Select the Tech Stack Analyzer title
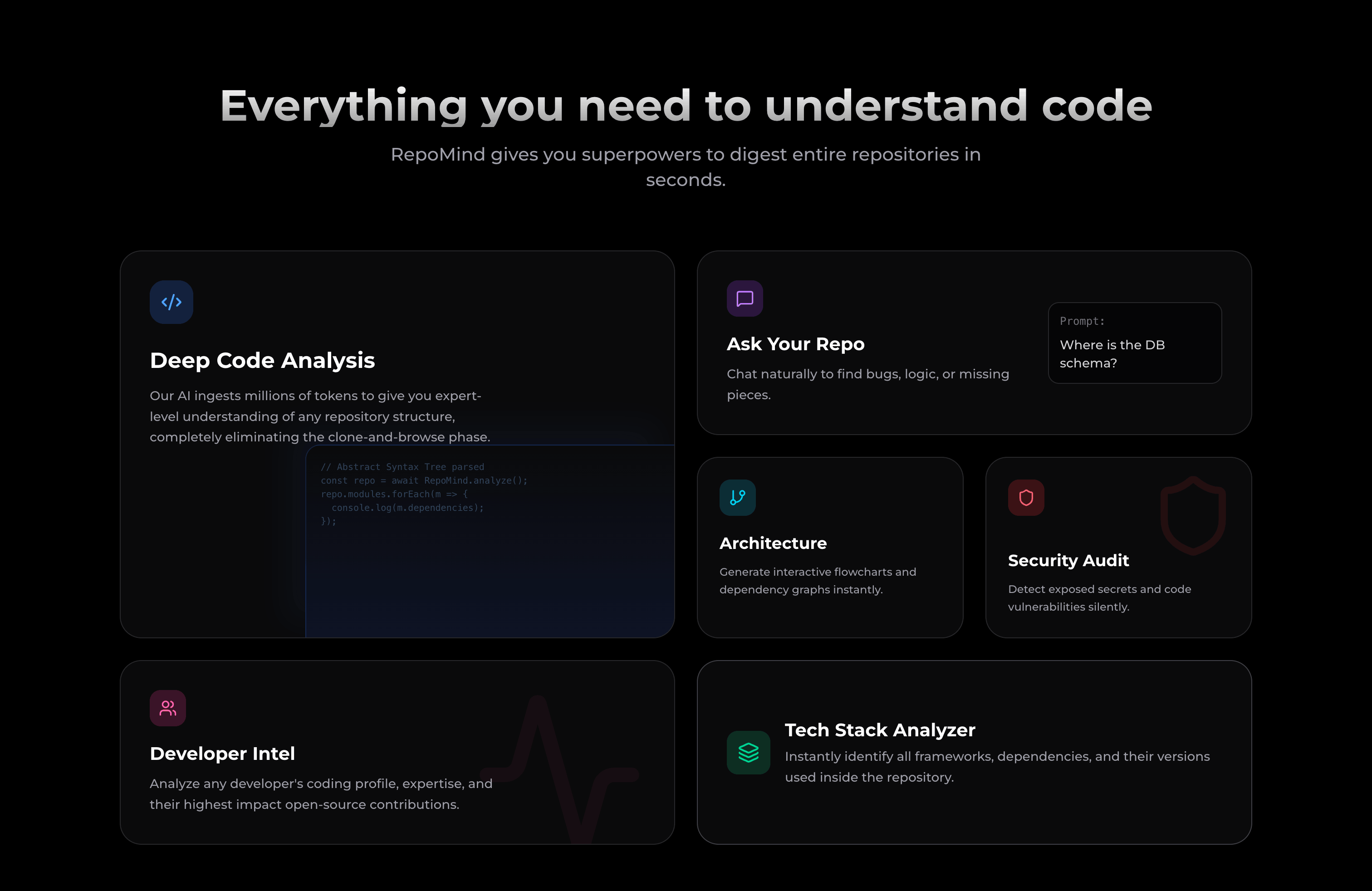Image resolution: width=1372 pixels, height=891 pixels. point(880,729)
